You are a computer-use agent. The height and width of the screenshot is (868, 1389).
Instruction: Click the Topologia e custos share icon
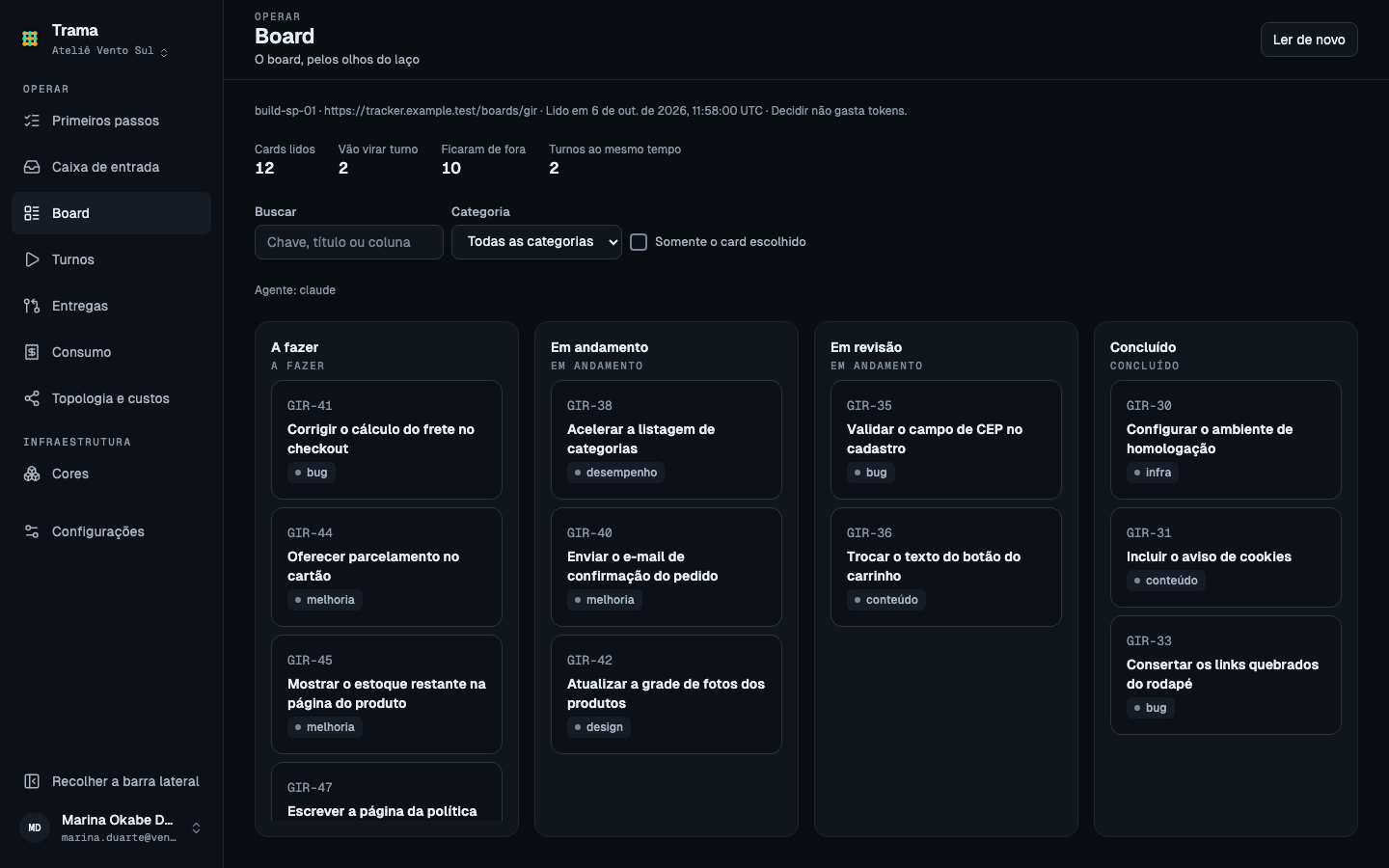(x=32, y=398)
